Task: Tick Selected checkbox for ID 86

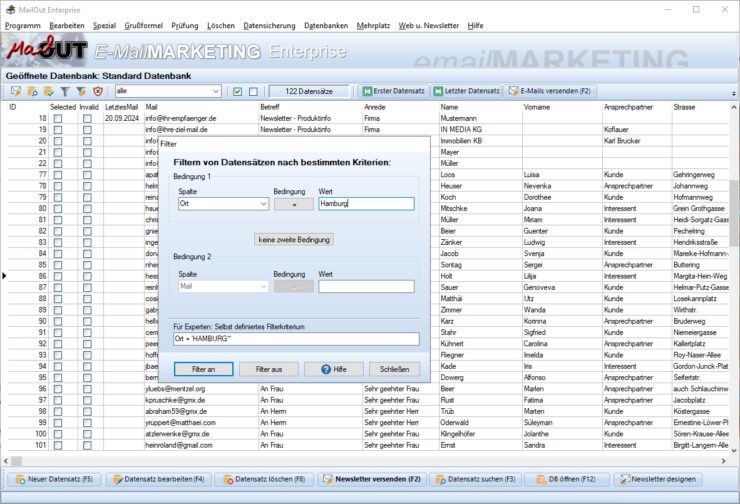Action: (x=58, y=276)
